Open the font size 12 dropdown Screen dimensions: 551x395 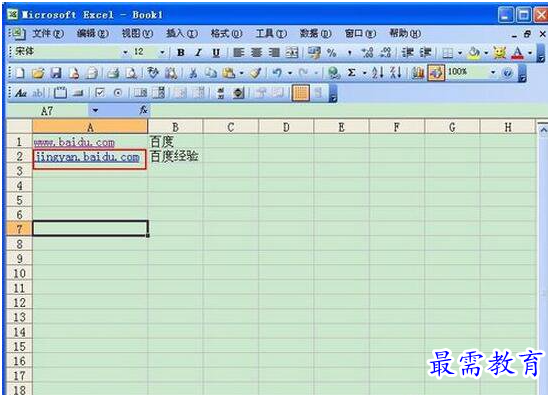pyautogui.click(x=162, y=53)
